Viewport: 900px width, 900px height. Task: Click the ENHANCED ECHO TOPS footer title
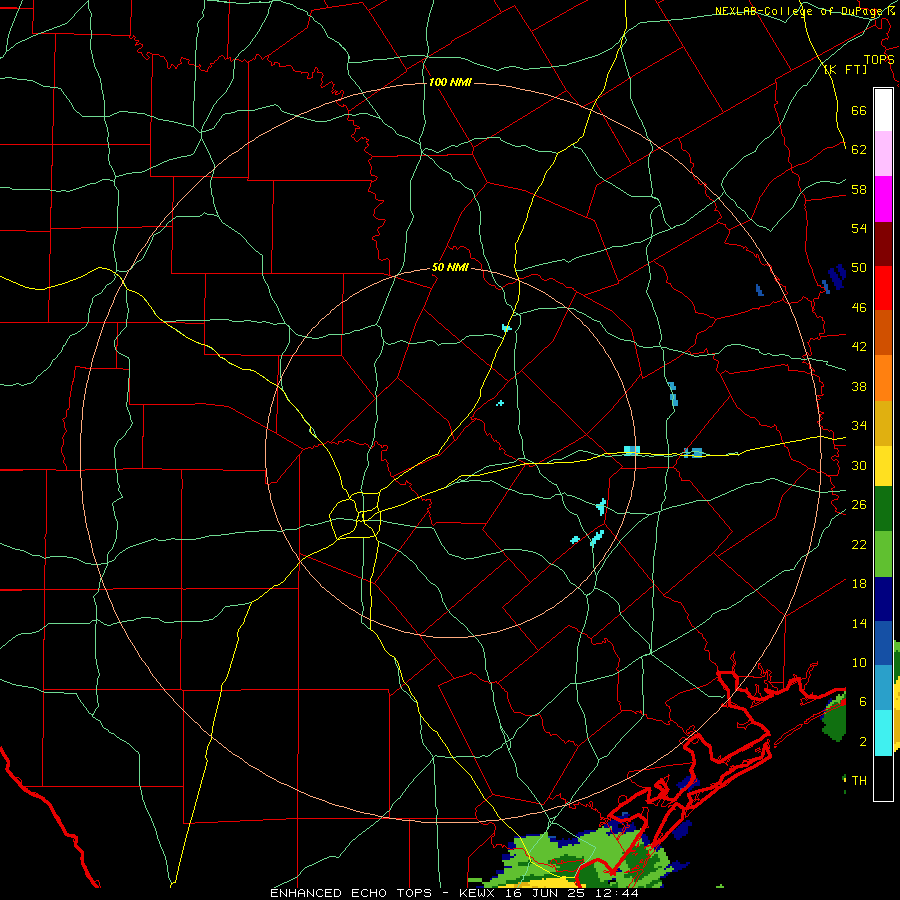tap(351, 893)
